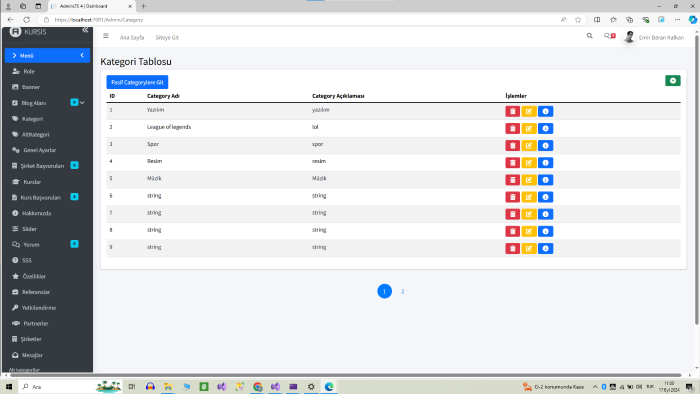The width and height of the screenshot is (700, 394).
Task: Edit the Yazılım category row
Action: [529, 111]
